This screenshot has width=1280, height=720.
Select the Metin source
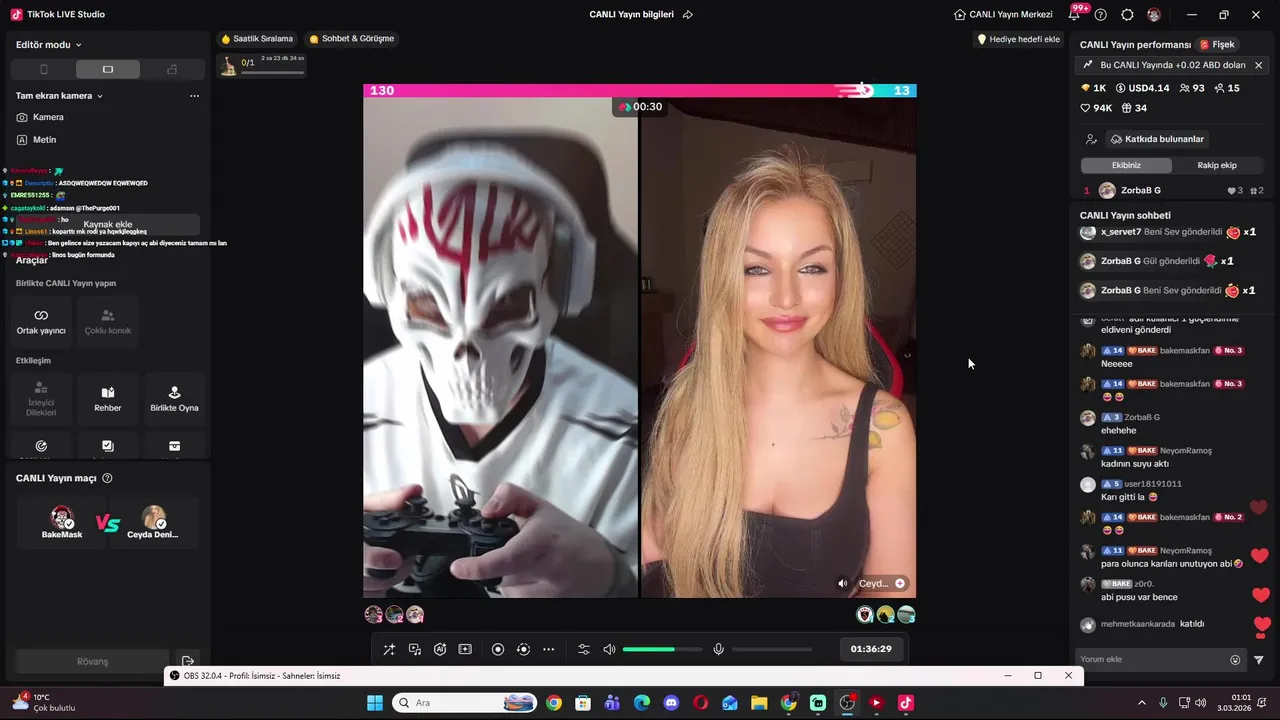point(37,140)
